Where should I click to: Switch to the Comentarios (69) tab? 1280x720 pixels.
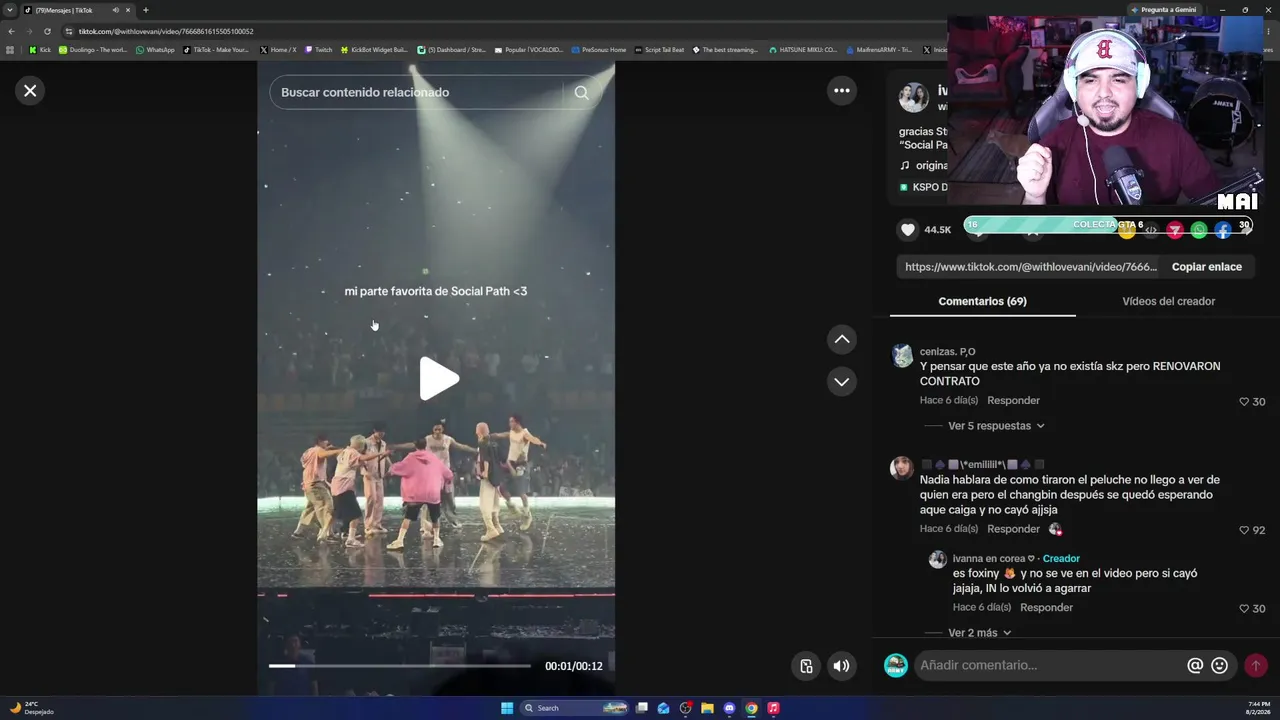[982, 301]
